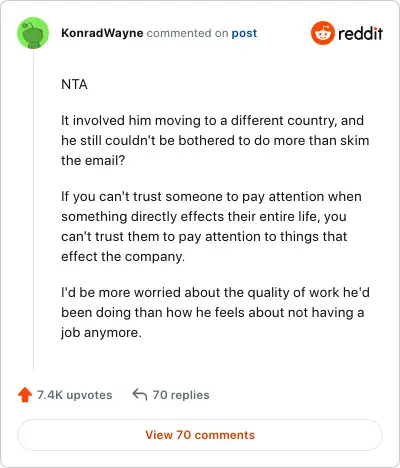Click the "reddit" wordmark text
This screenshot has width=400, height=468.
(360, 33)
